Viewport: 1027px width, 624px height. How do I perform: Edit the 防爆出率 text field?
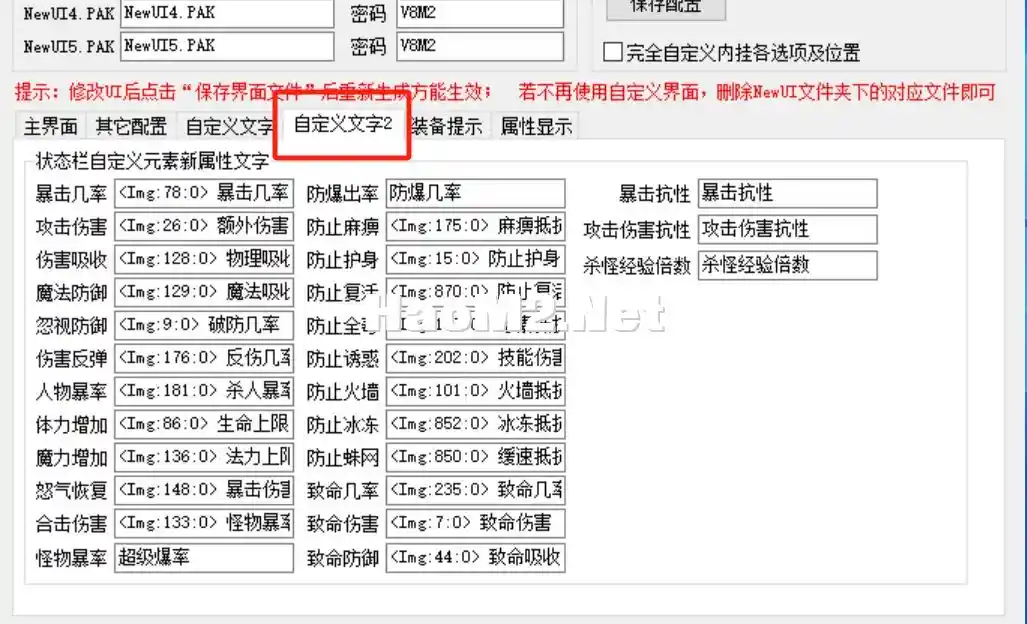pos(476,193)
